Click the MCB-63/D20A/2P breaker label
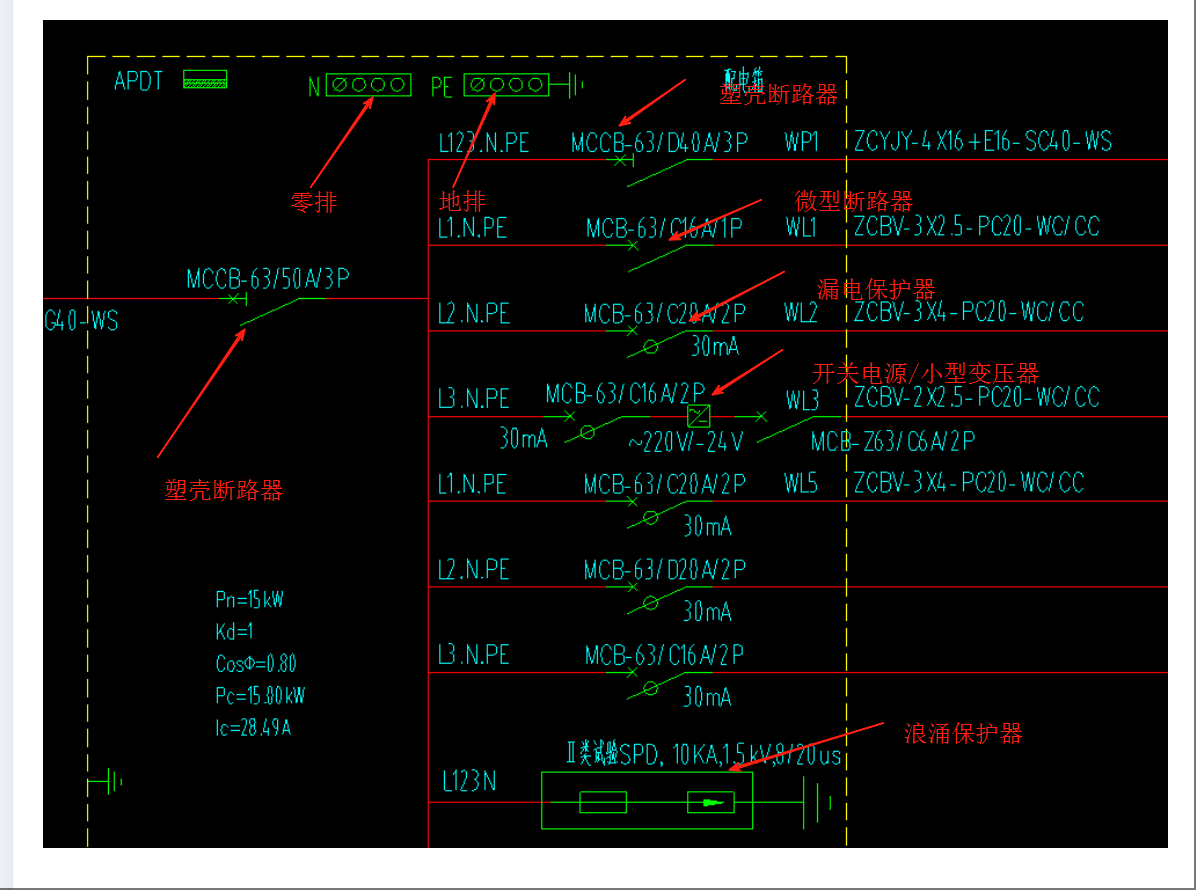This screenshot has width=1196, height=890. (664, 570)
